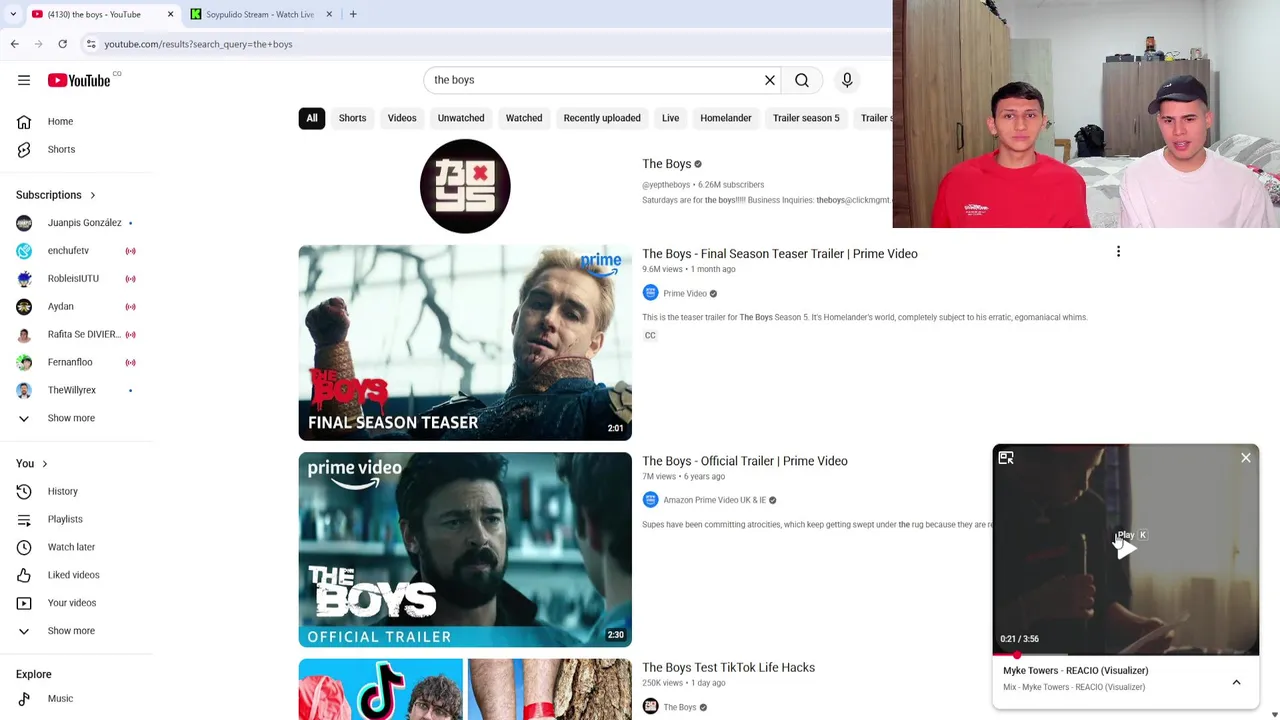Close the miniplayer
This screenshot has width=1280, height=720.
click(1246, 458)
